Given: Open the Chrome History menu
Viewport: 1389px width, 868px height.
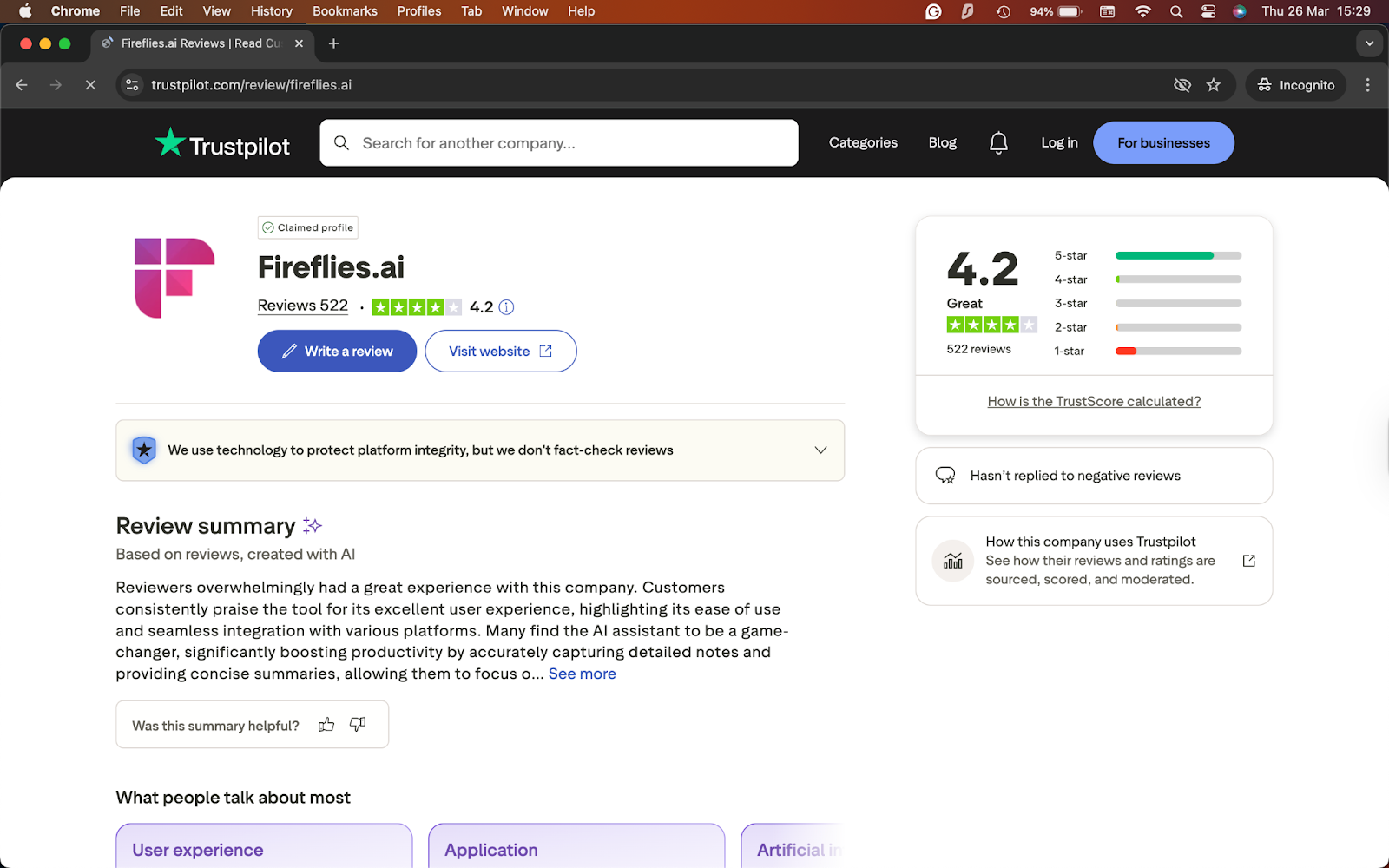Looking at the screenshot, I should coord(272,11).
